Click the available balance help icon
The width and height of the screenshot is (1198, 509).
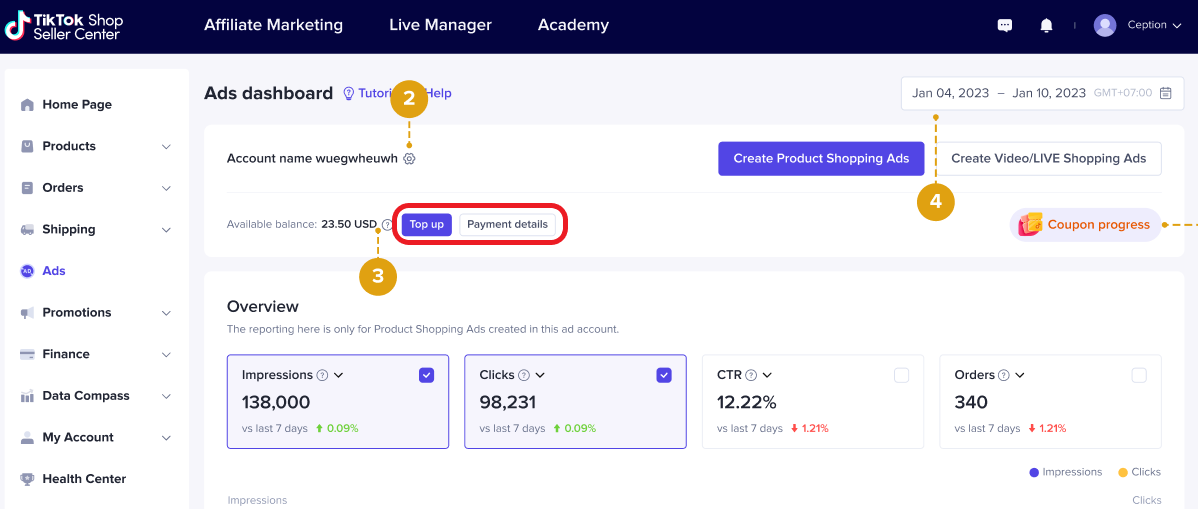(387, 225)
